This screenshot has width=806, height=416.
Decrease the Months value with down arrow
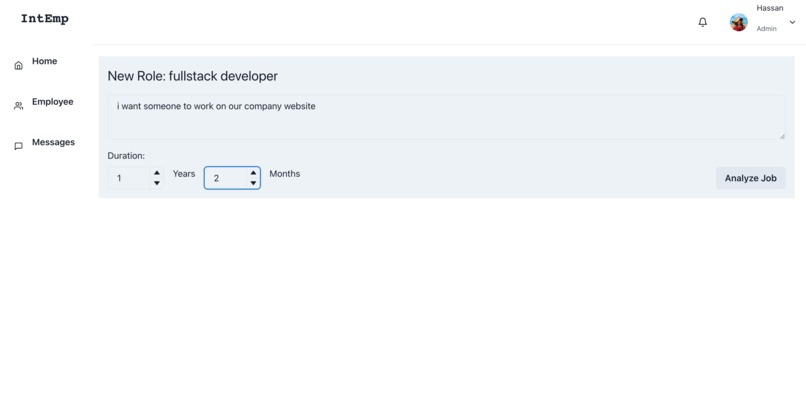click(253, 183)
